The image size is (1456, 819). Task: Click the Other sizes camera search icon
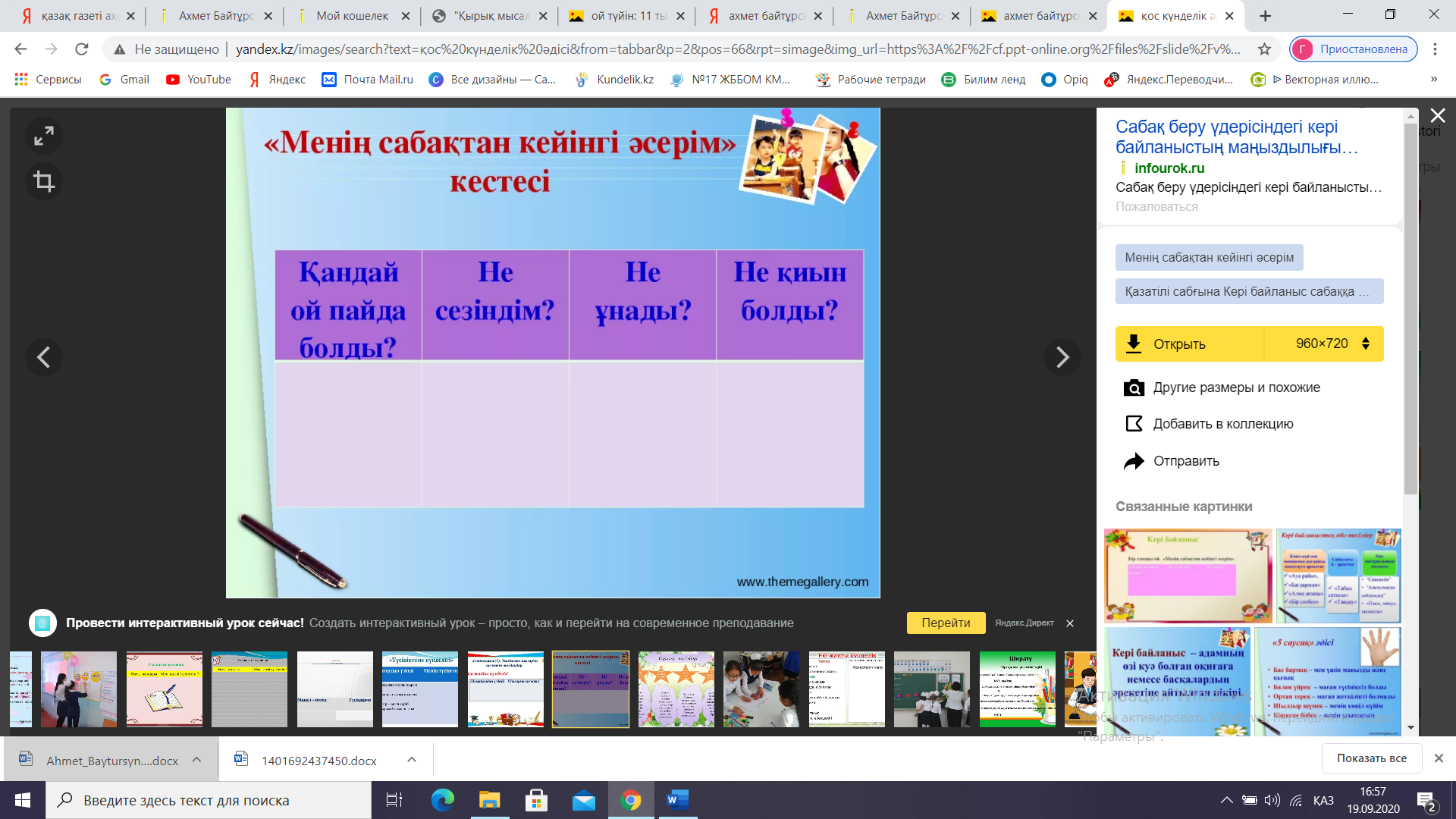click(1134, 388)
